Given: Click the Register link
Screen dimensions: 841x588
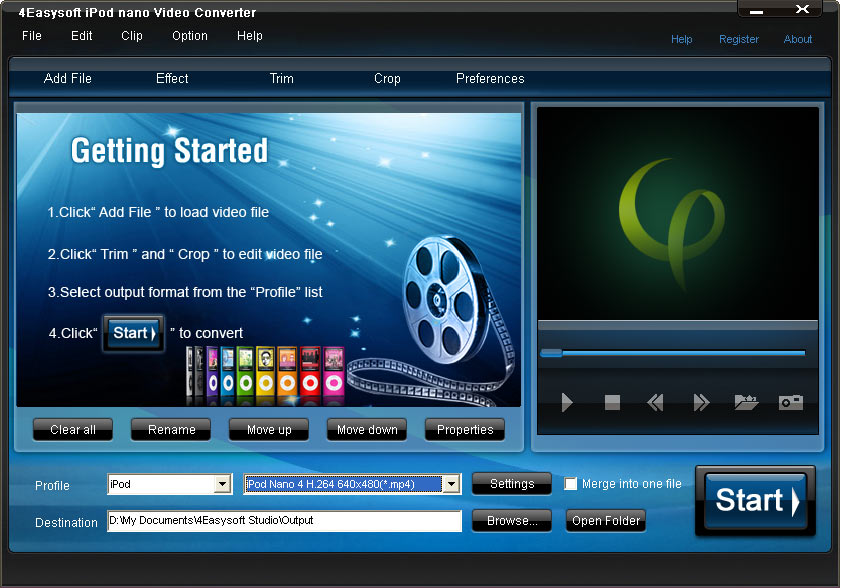Looking at the screenshot, I should point(739,40).
